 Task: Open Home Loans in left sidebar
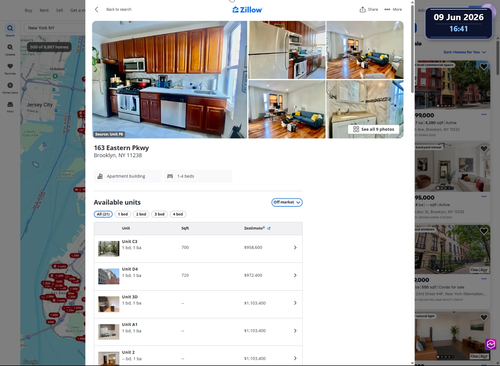click(x=10, y=87)
